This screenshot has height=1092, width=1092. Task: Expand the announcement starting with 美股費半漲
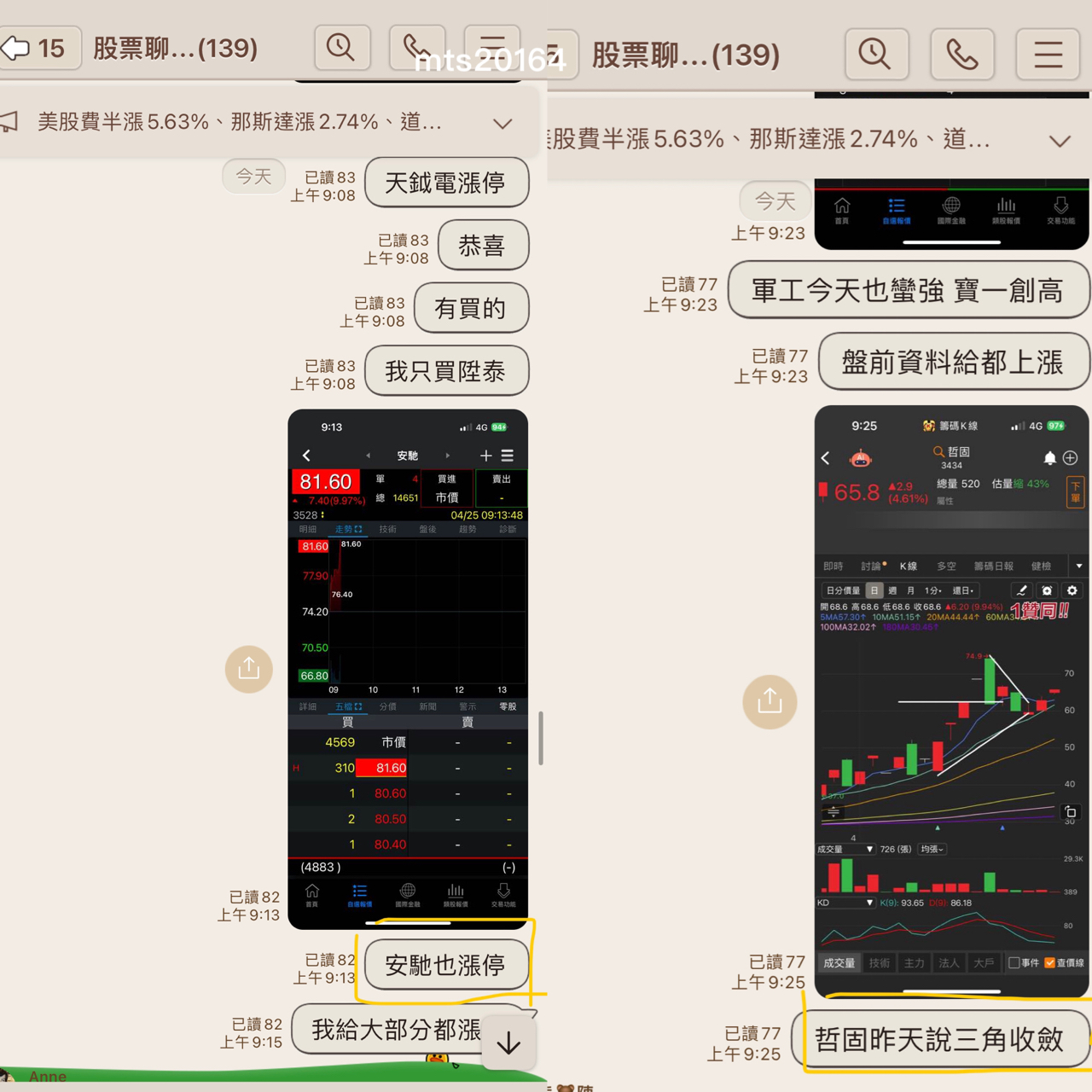pyautogui.click(x=503, y=123)
